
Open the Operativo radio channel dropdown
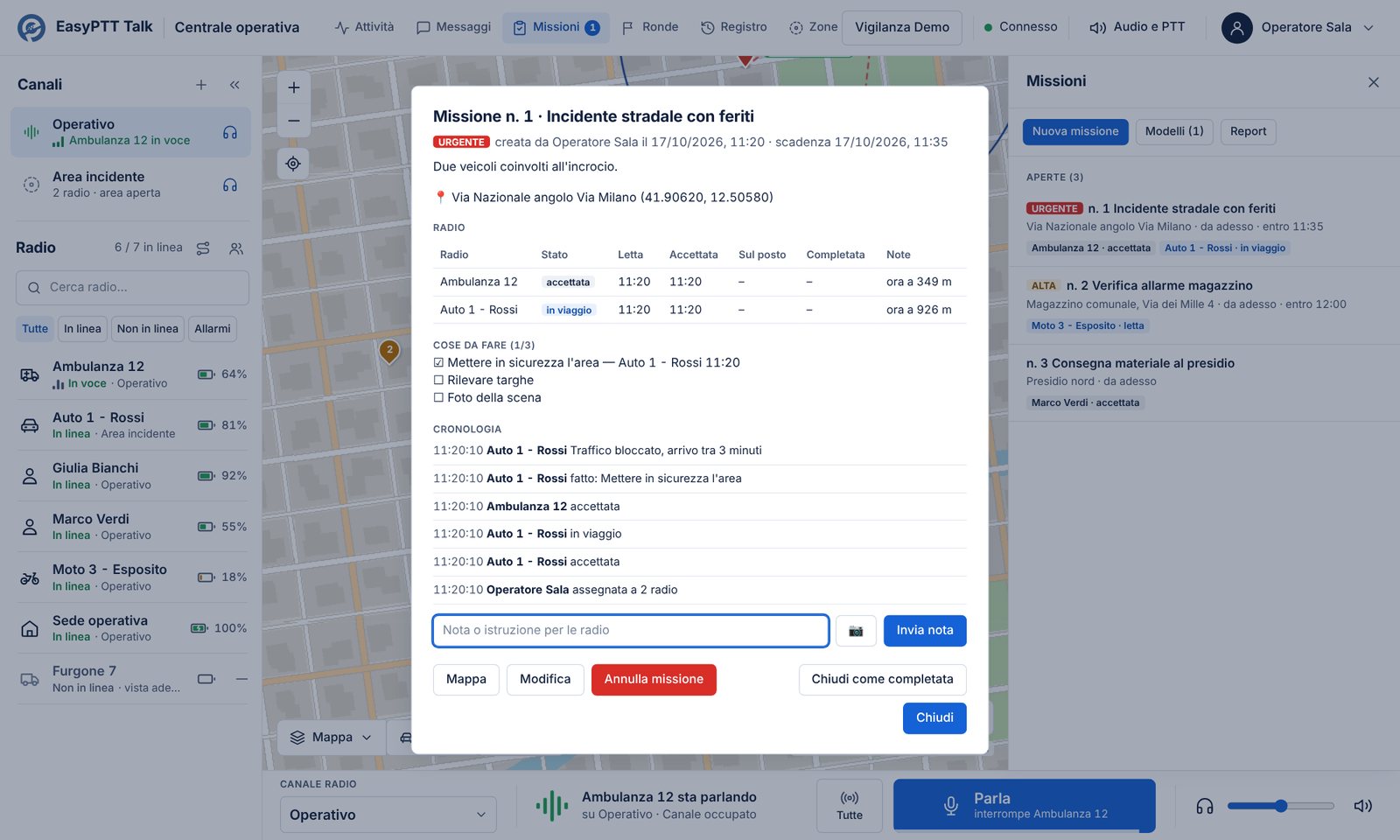(388, 815)
